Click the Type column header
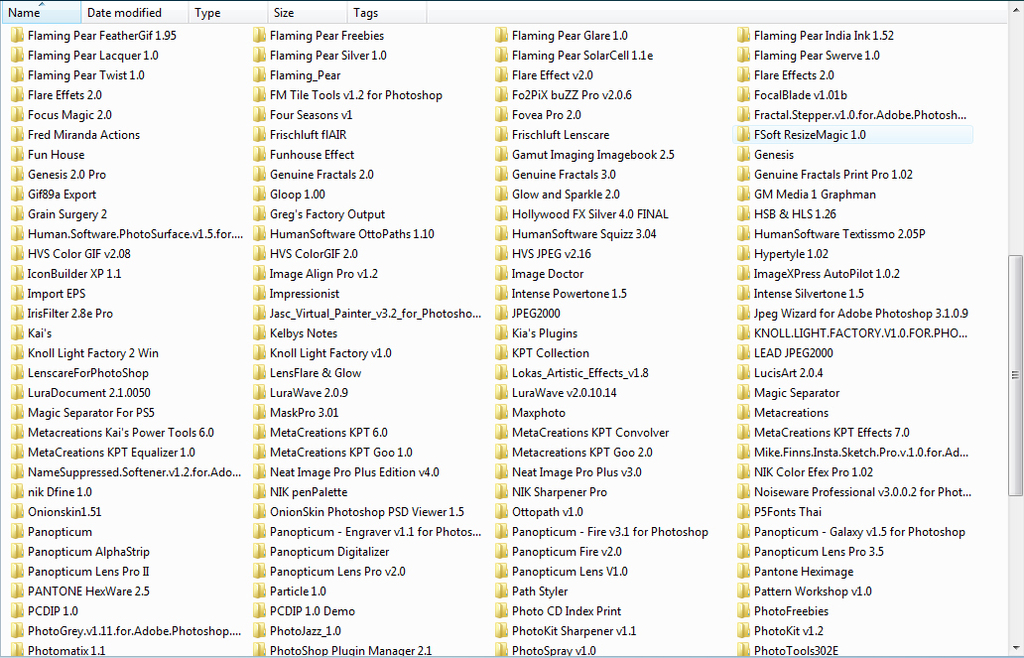The image size is (1024, 658). click(x=229, y=12)
